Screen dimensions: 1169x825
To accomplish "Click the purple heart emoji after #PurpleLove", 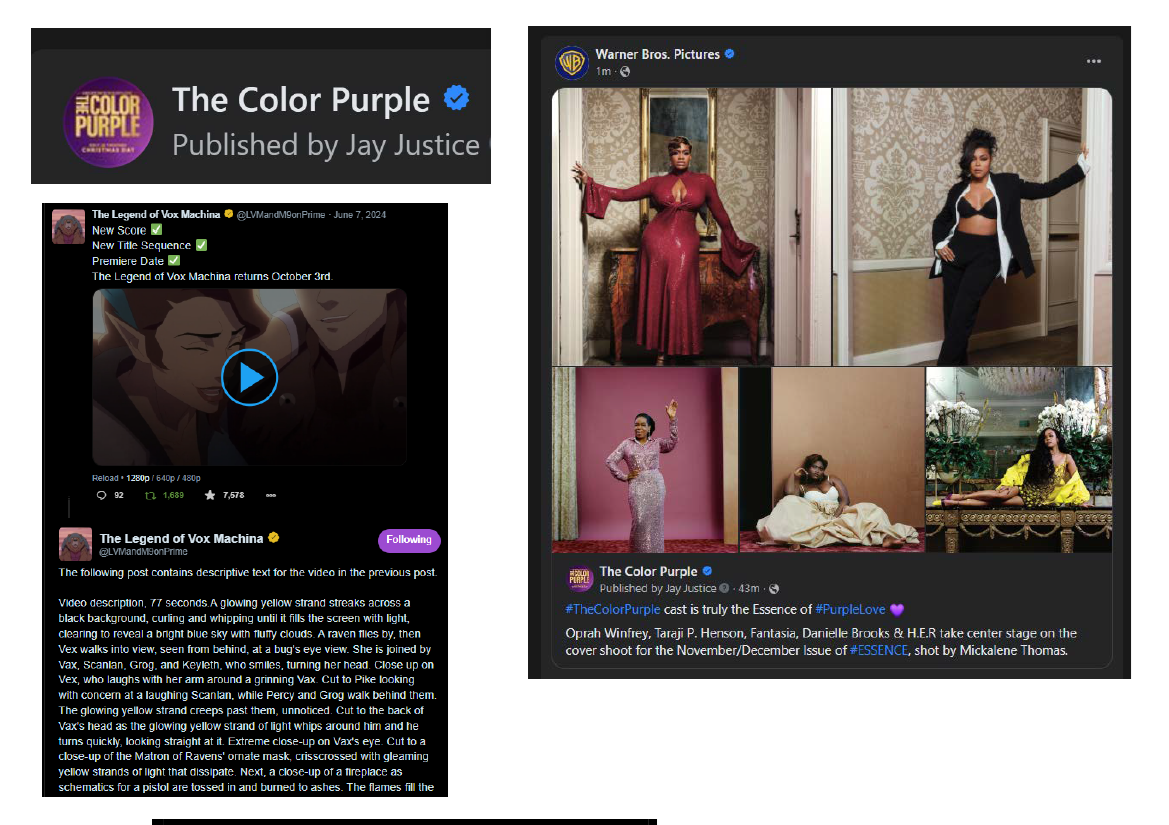I will click(897, 610).
